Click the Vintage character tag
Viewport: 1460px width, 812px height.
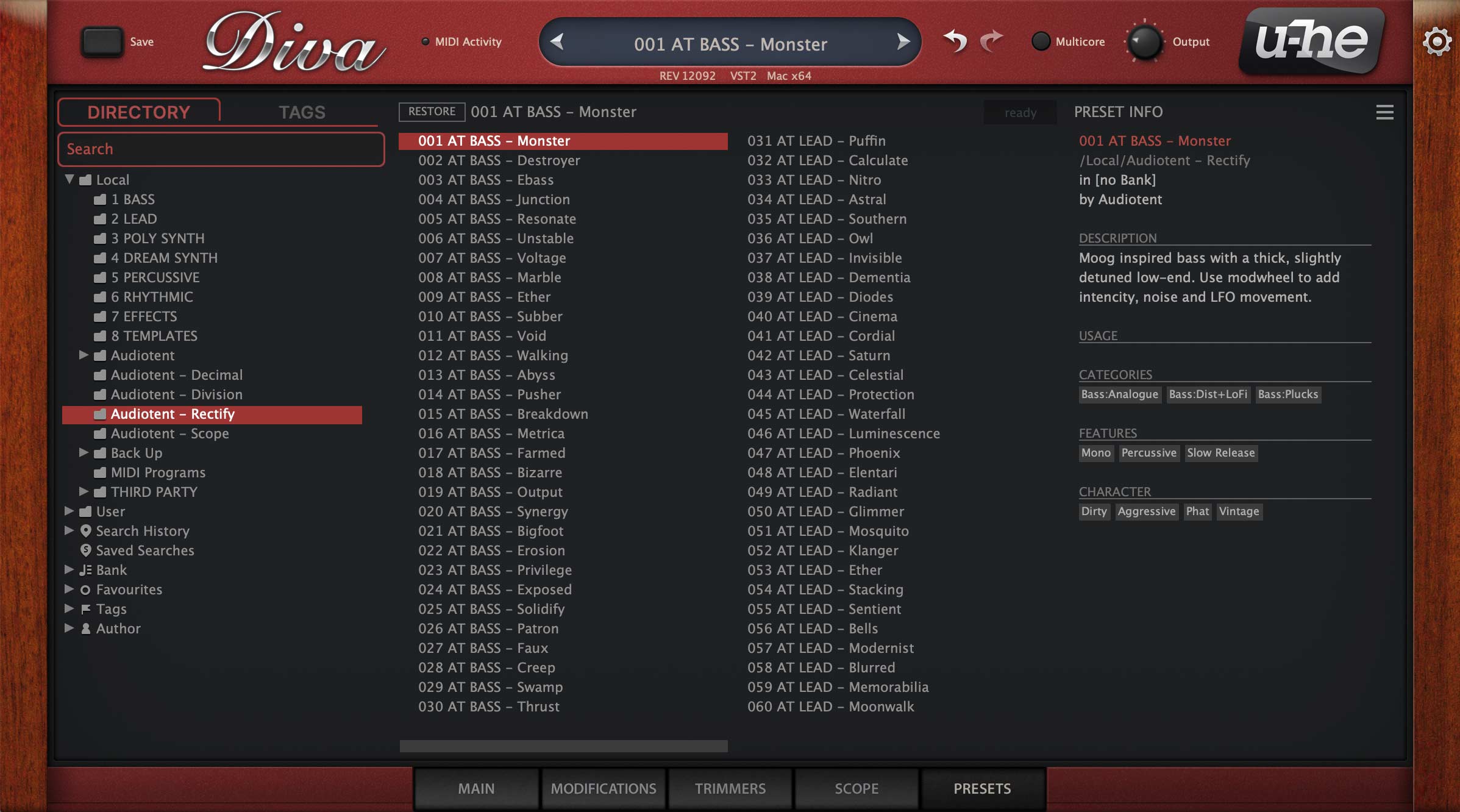click(x=1239, y=511)
